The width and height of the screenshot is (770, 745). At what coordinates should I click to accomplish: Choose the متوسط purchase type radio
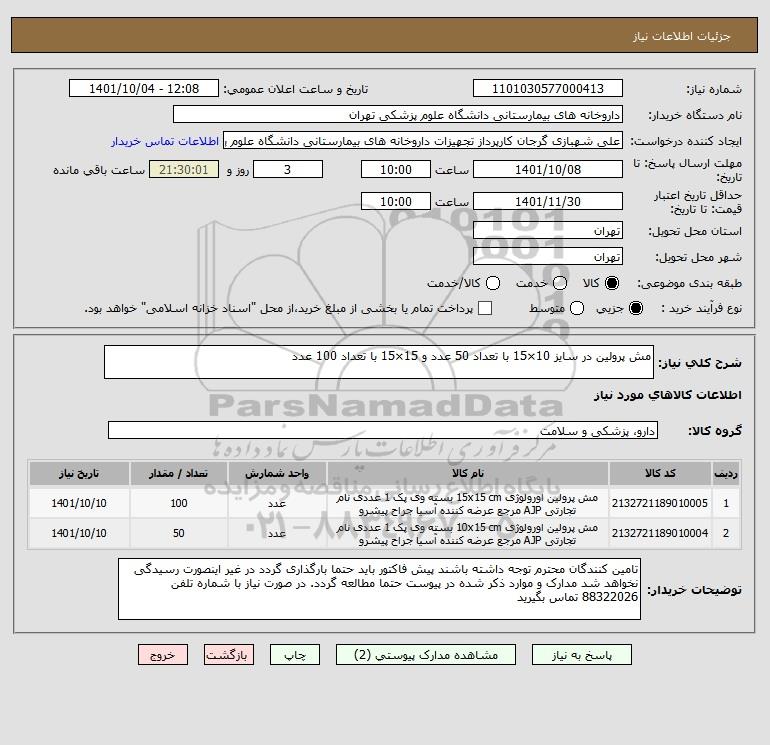pyautogui.click(x=577, y=308)
